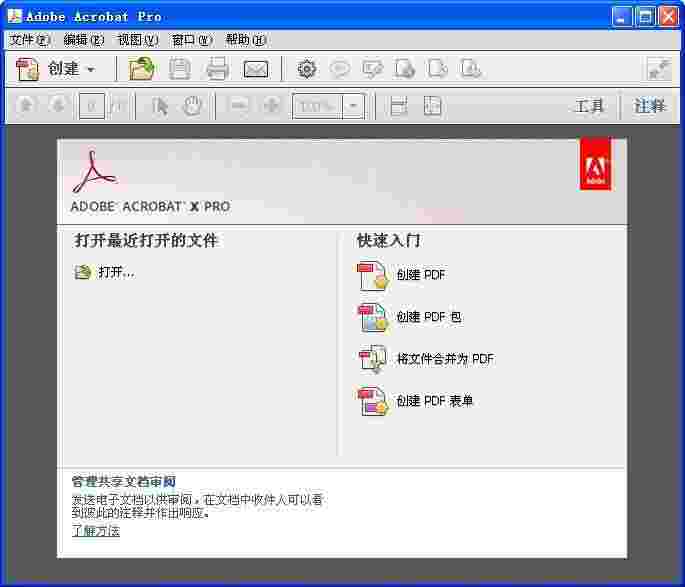Click the Save document toolbar icon
The height and width of the screenshot is (587, 685).
tap(180, 69)
